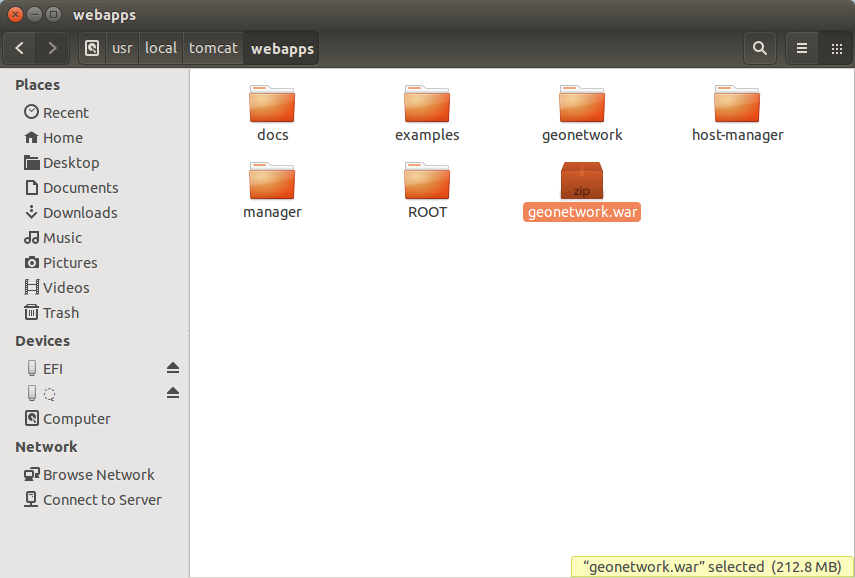
Task: Eject the unnamed second device
Action: pos(173,393)
